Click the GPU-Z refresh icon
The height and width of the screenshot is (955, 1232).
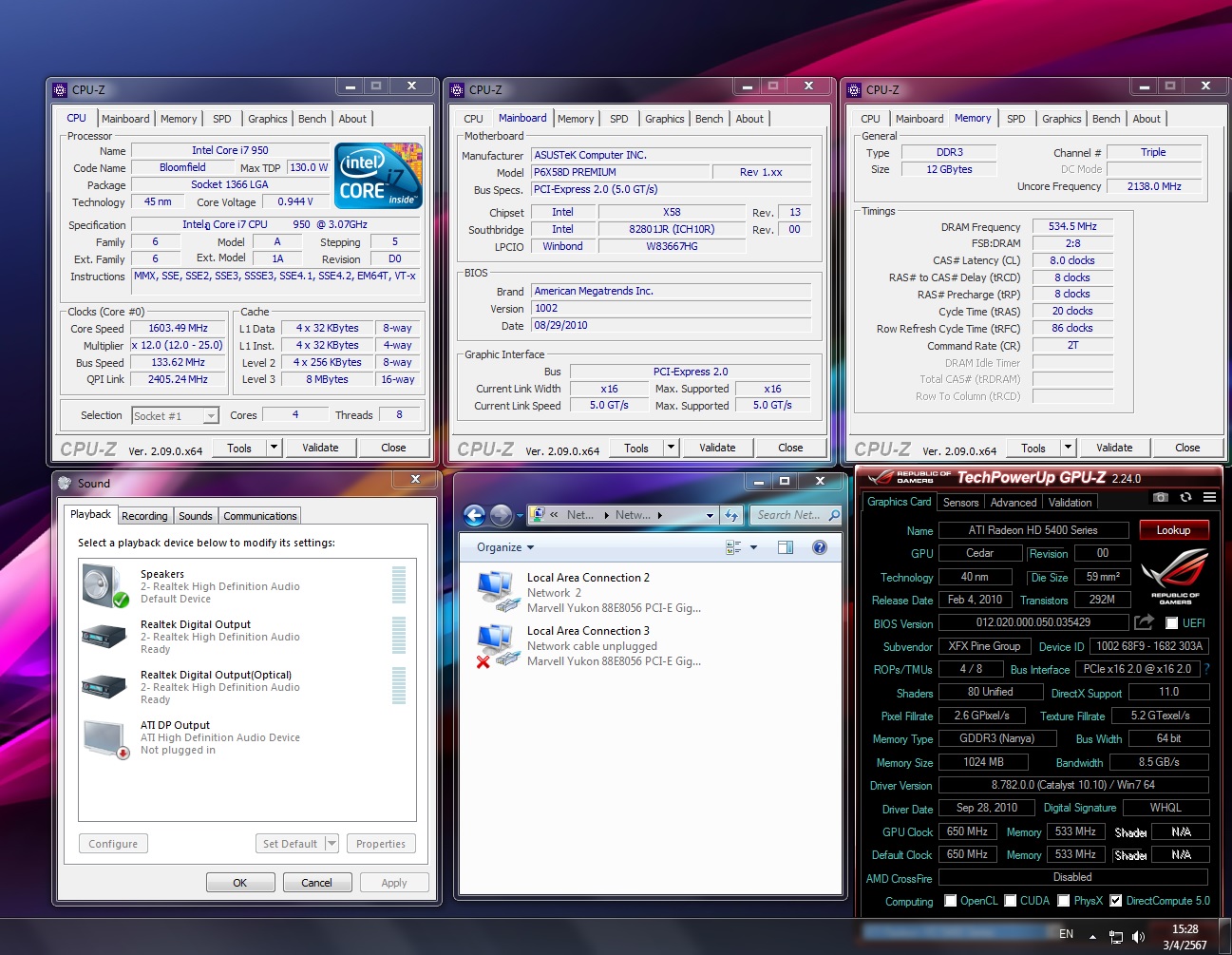(x=1185, y=497)
